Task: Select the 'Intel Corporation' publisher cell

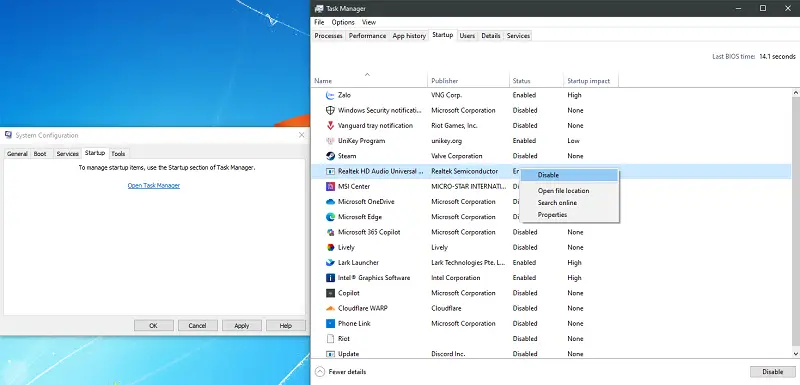Action: tap(456, 278)
